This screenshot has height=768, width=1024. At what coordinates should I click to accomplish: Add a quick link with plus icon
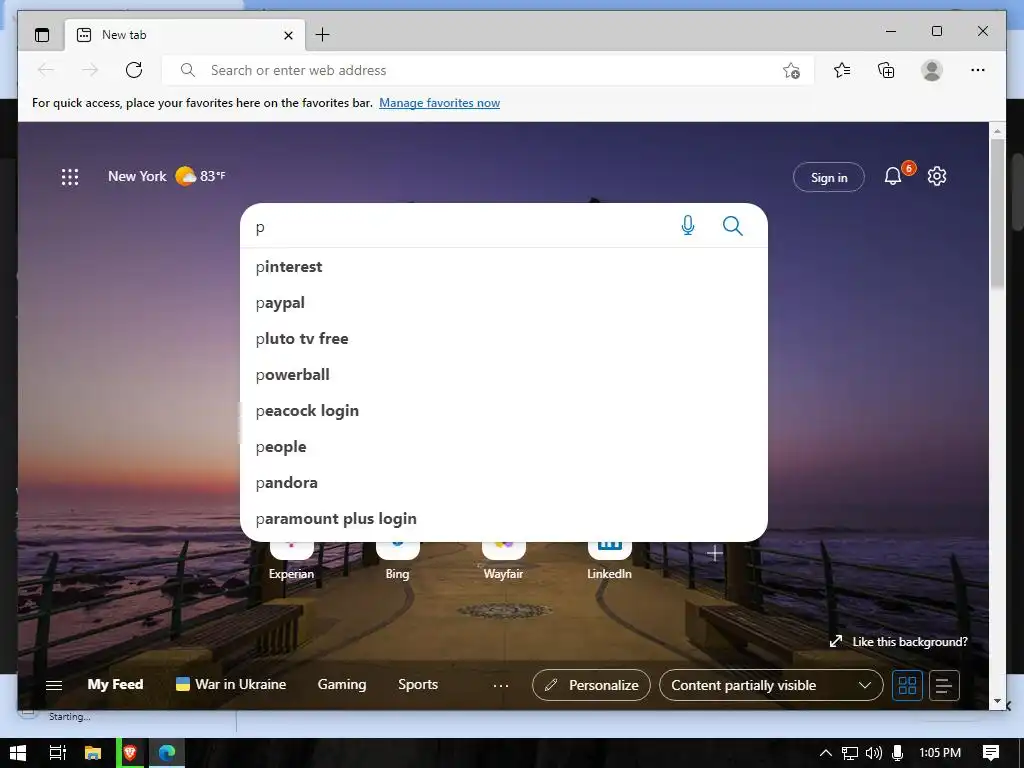714,554
